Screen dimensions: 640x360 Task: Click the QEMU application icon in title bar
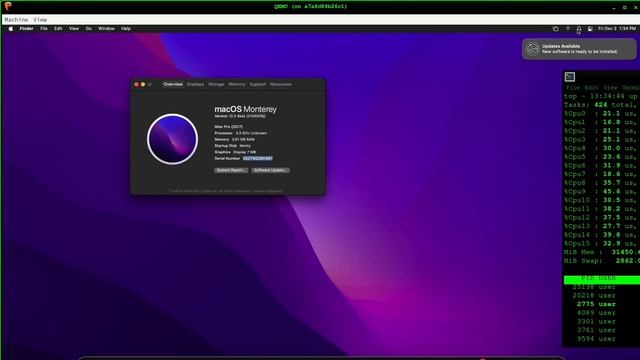[8, 6]
